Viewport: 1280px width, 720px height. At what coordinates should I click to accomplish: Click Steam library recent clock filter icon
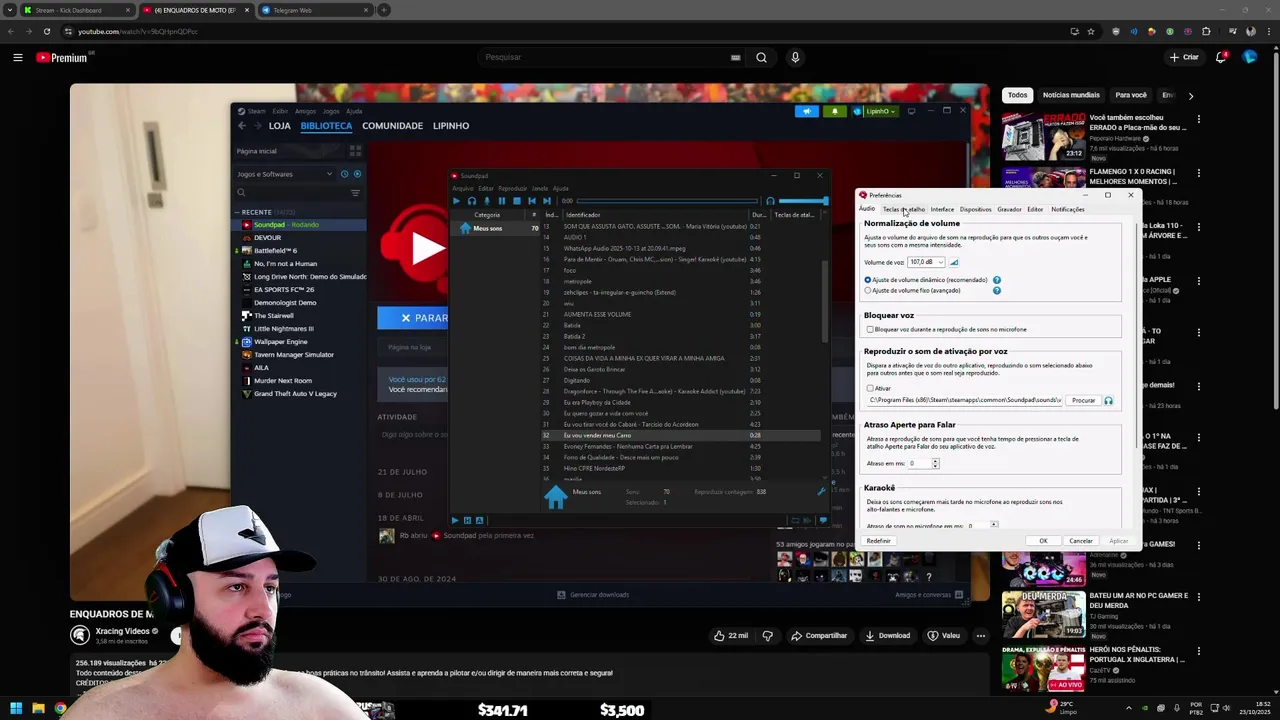[344, 174]
